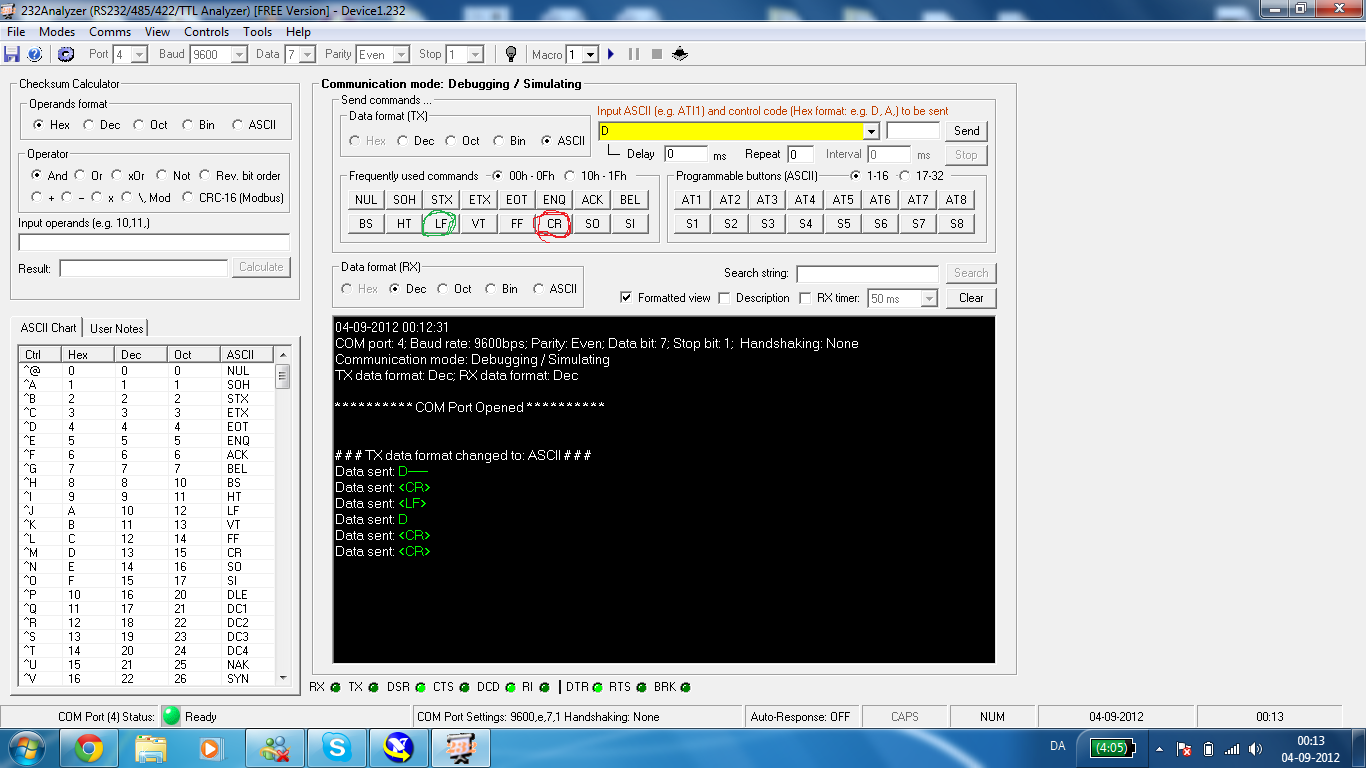Open the Port number dropdown
The image size is (1366, 768).
click(x=140, y=55)
